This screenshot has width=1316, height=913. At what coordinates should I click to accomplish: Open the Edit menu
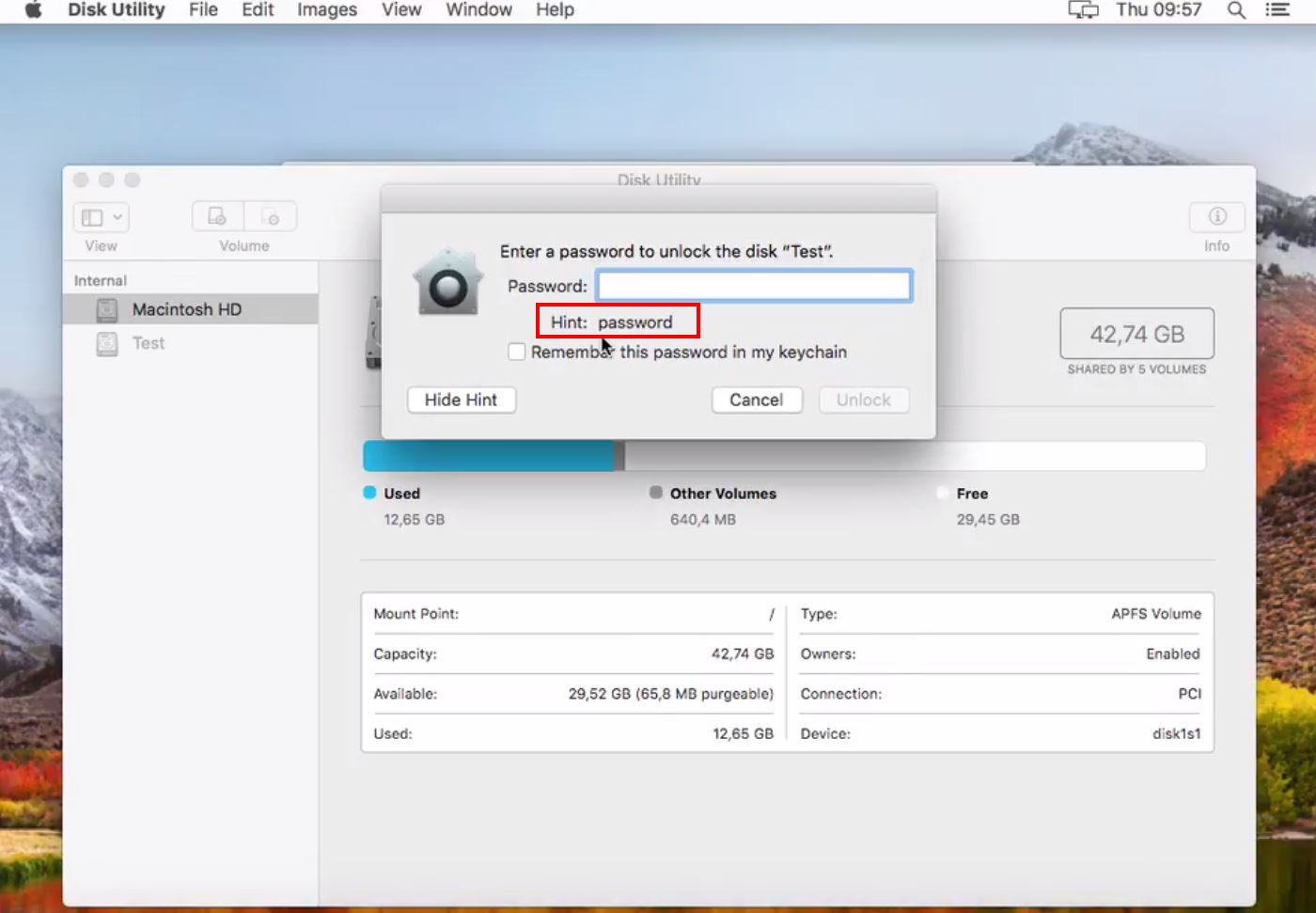coord(258,10)
